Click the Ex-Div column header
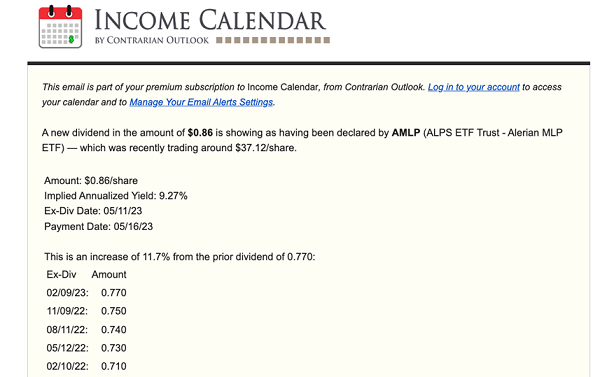600x377 pixels. click(x=61, y=274)
